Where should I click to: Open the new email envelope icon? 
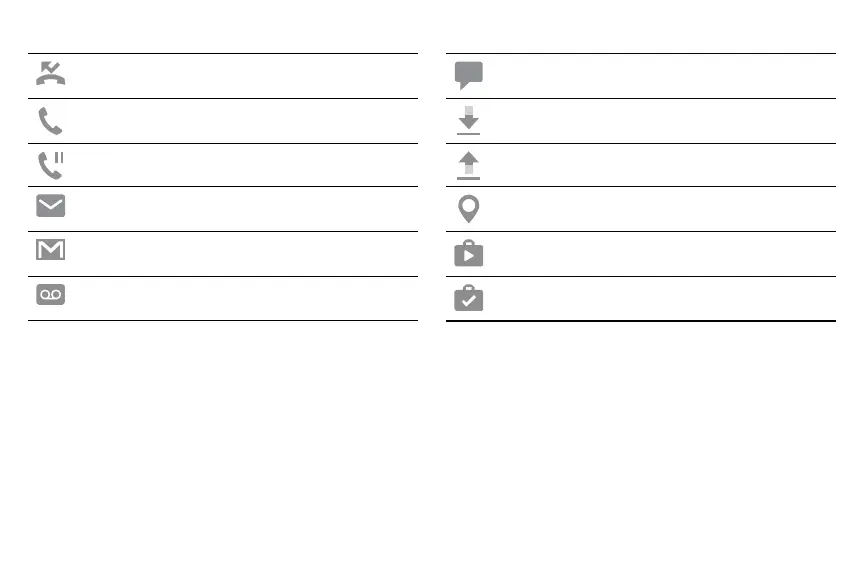click(x=50, y=207)
